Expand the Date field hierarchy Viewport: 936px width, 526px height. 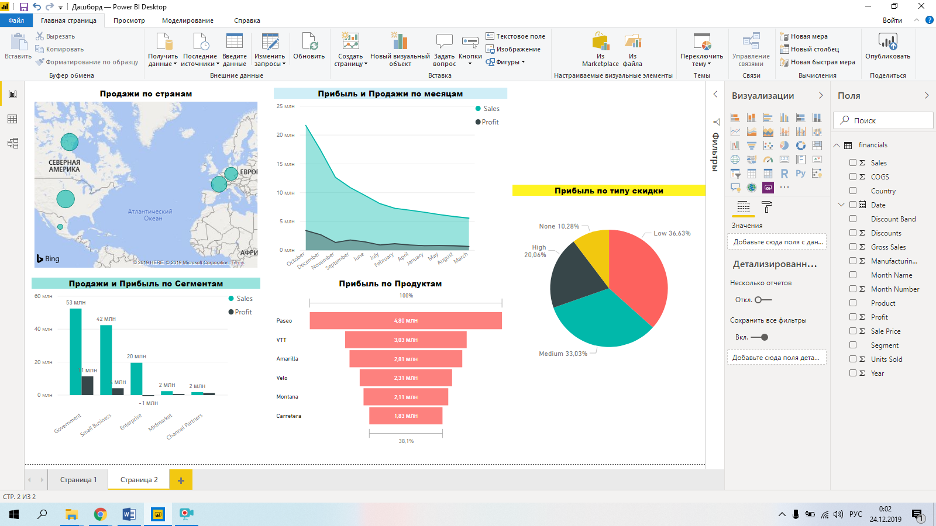[x=841, y=205]
